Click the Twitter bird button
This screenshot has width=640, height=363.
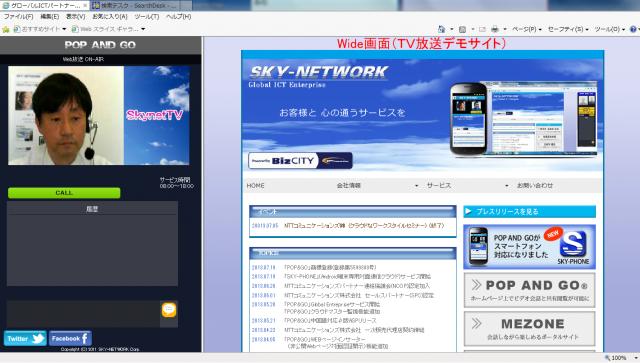(x=25, y=339)
